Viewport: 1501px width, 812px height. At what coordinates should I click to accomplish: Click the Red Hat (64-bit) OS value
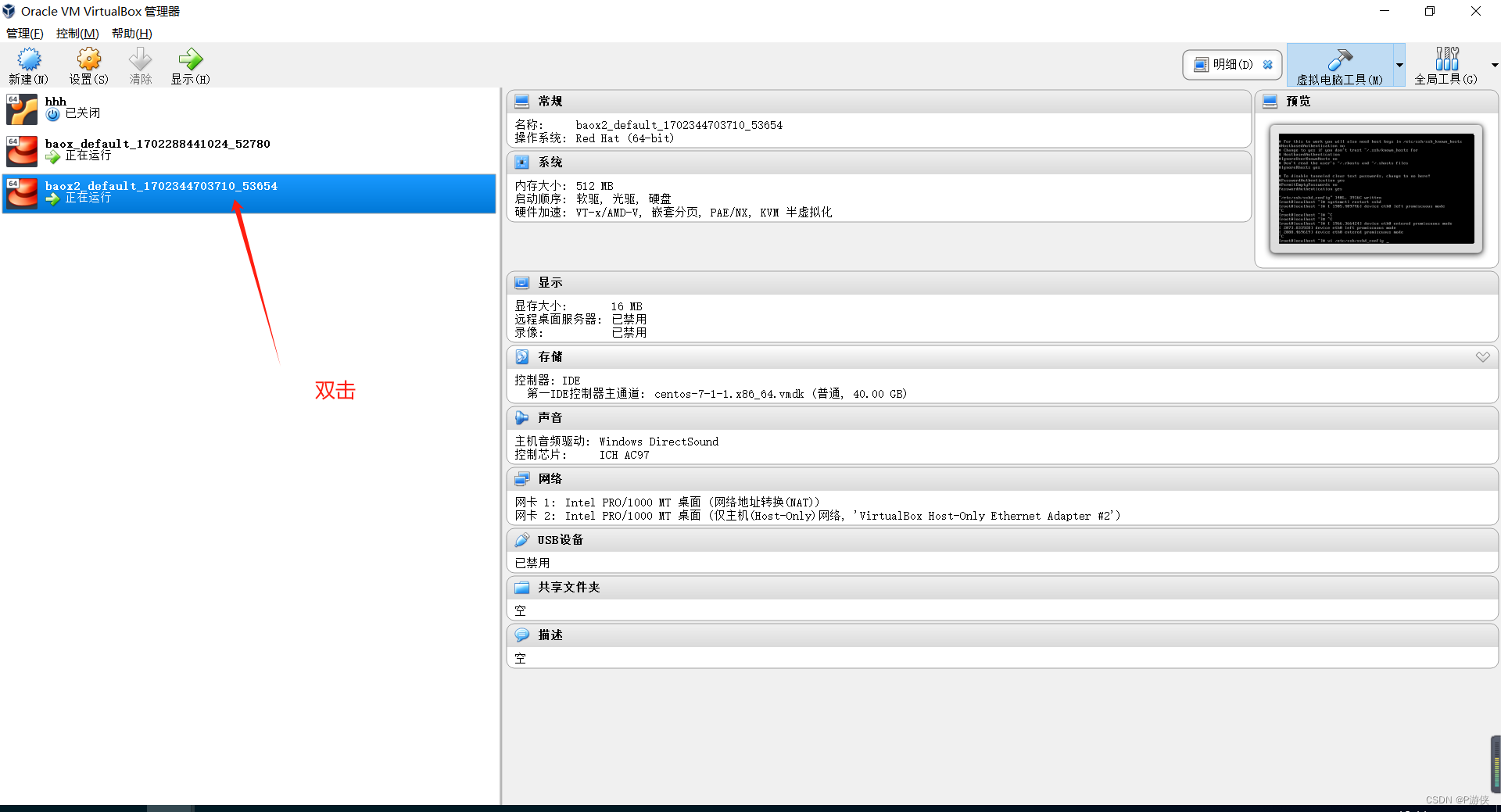625,138
